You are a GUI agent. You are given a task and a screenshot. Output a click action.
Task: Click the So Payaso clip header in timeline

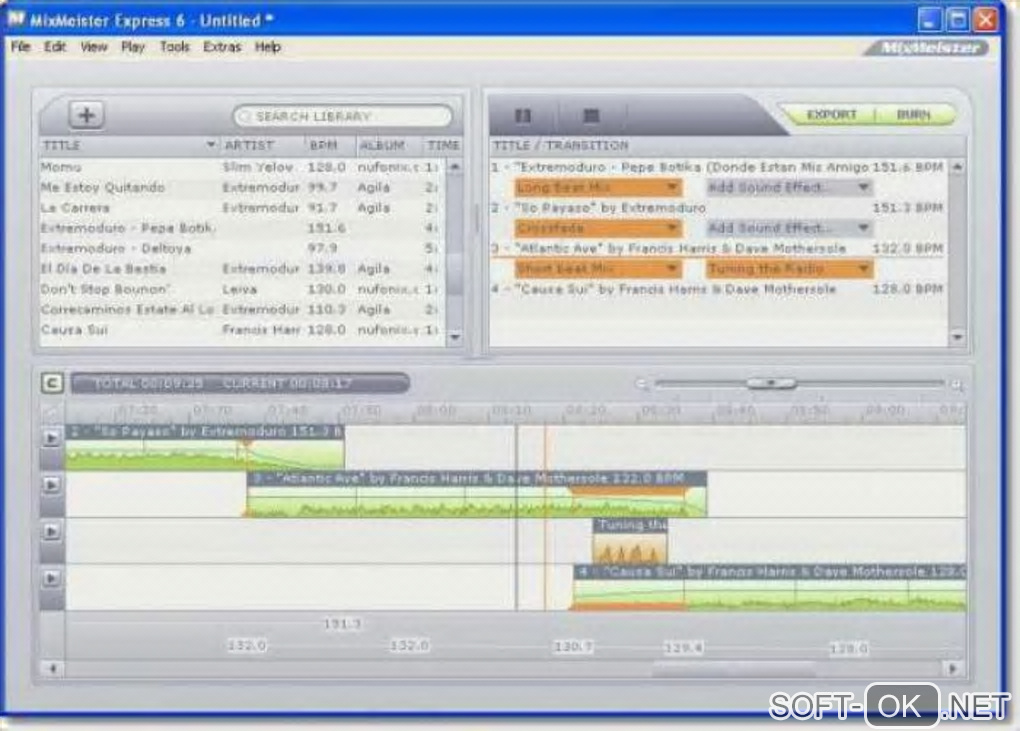205,432
